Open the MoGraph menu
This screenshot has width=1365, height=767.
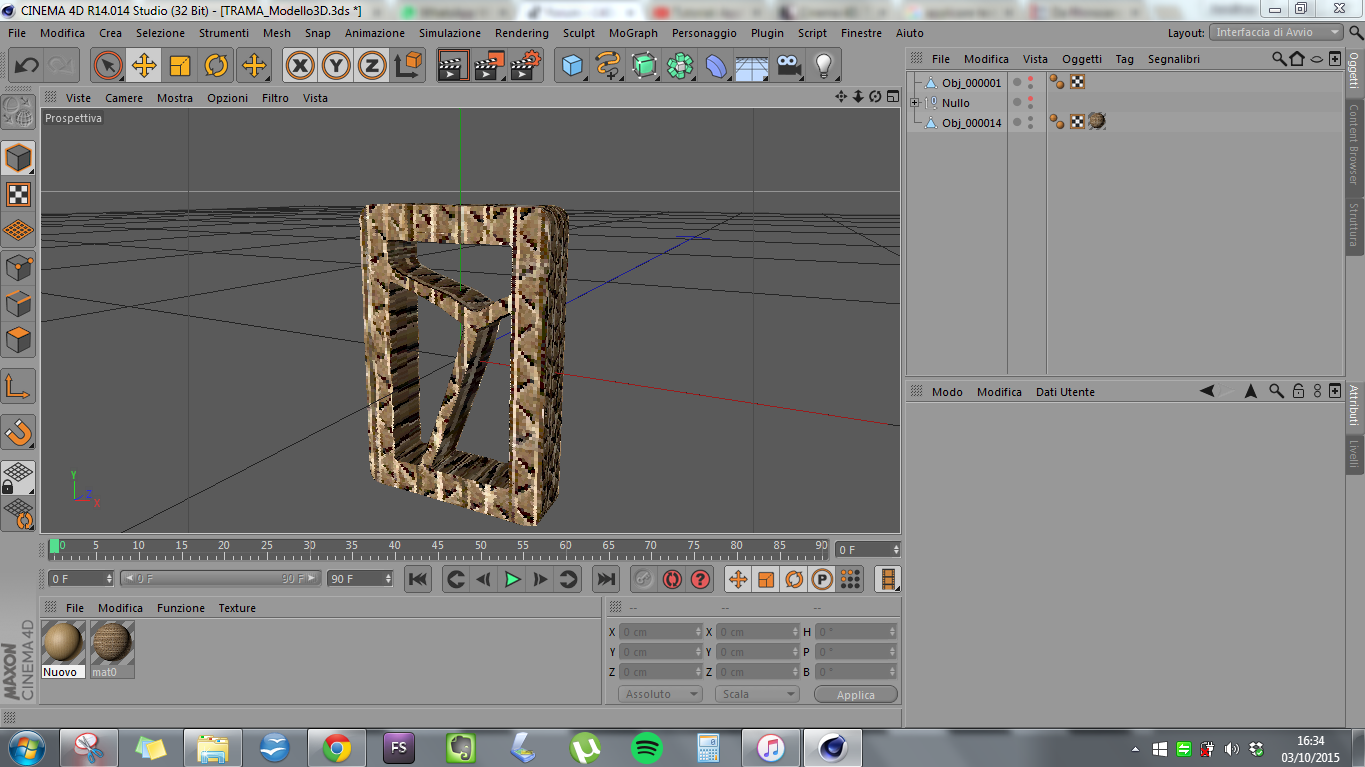(x=633, y=33)
